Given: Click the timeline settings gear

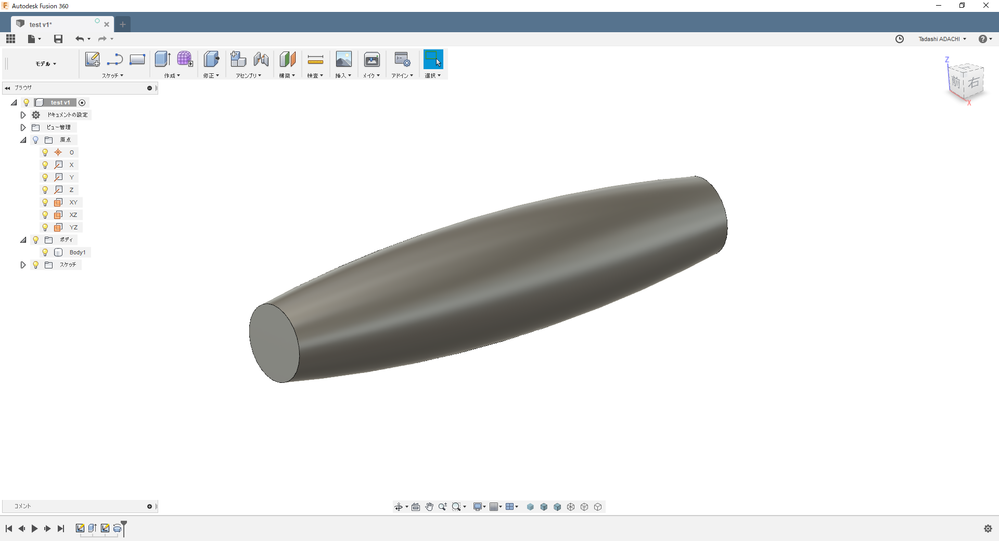Looking at the screenshot, I should point(988,528).
